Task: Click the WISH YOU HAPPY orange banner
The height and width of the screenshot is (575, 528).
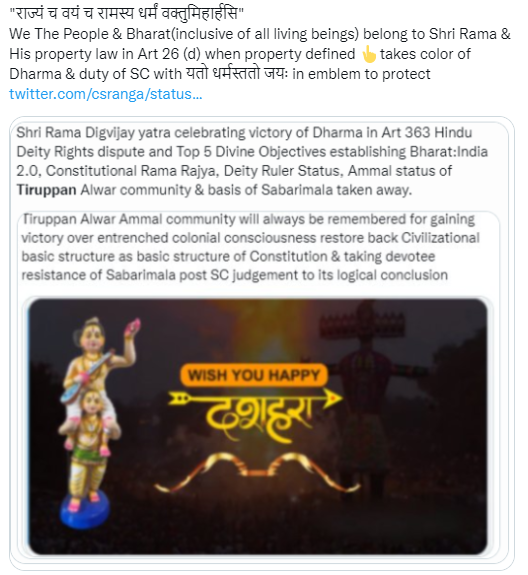Action: [253, 376]
